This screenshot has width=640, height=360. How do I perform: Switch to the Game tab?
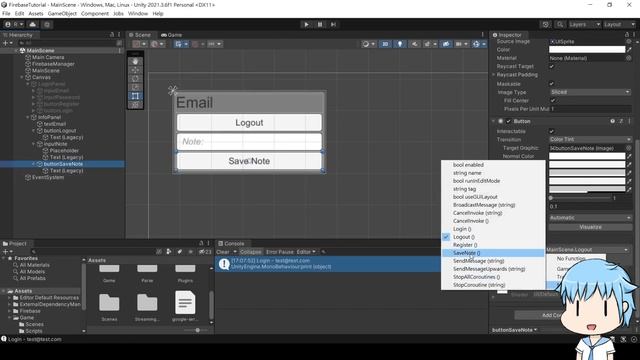click(x=171, y=35)
